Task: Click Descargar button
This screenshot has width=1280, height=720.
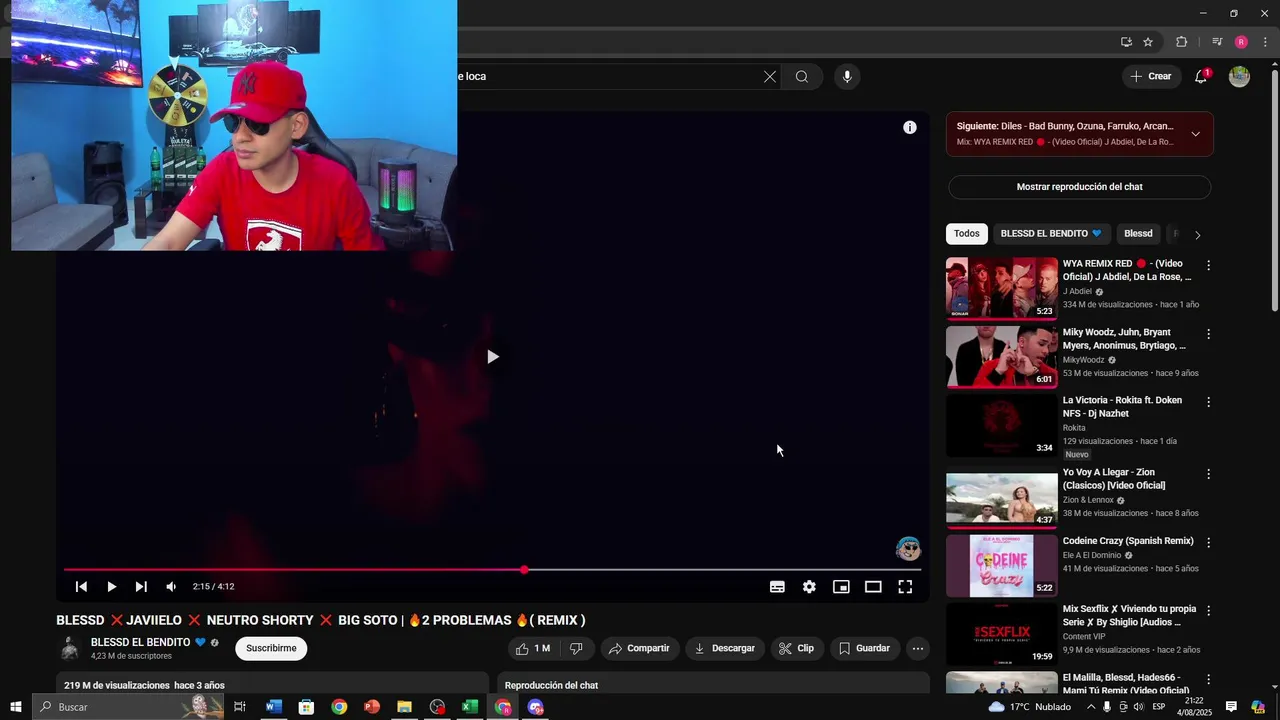Action: pos(725,648)
